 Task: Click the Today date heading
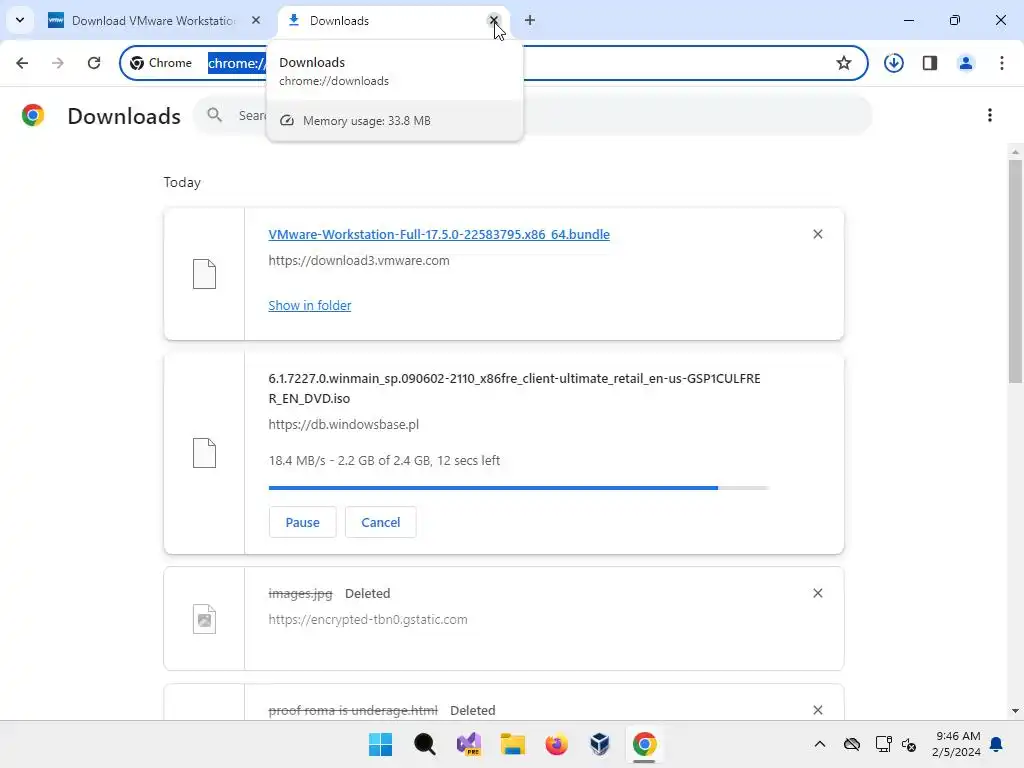pos(182,182)
